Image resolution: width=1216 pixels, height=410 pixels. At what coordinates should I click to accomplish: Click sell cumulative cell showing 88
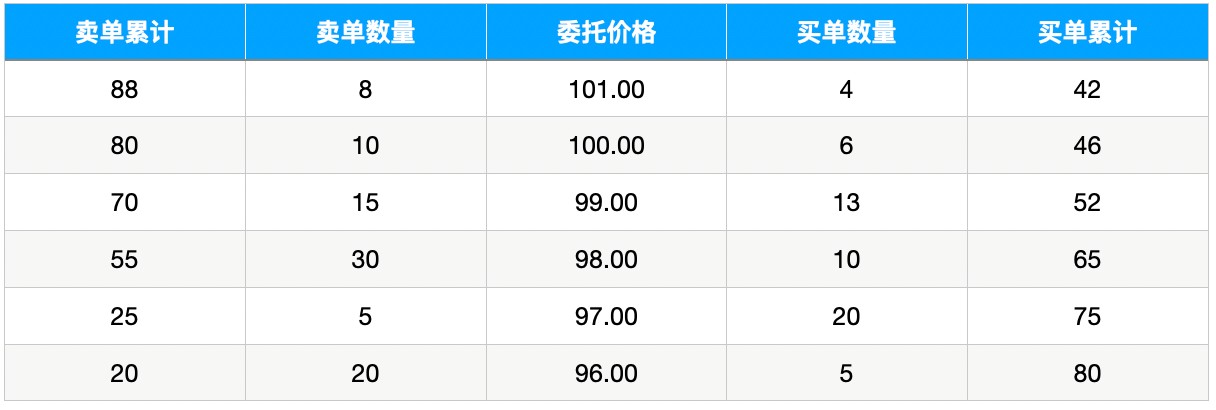click(125, 89)
